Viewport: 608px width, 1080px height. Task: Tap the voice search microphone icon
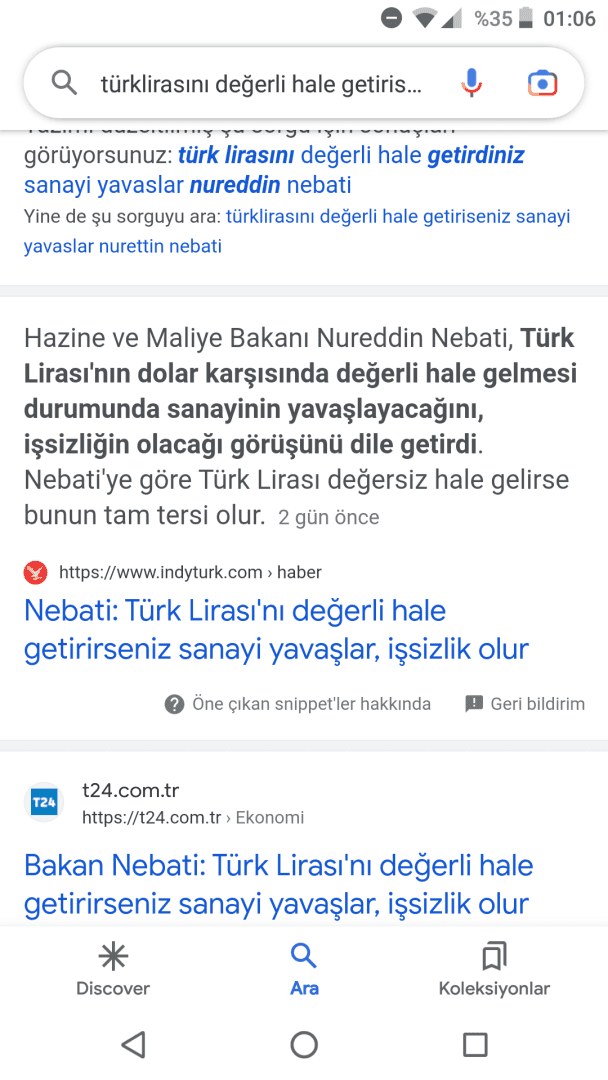pyautogui.click(x=472, y=84)
